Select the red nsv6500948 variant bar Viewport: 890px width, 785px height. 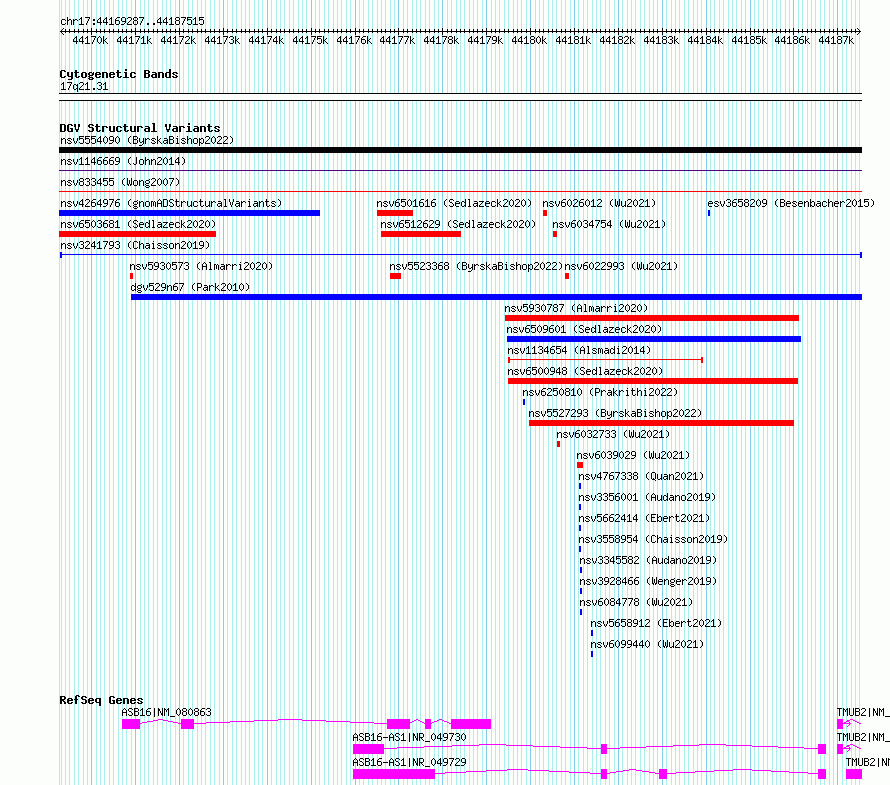653,381
